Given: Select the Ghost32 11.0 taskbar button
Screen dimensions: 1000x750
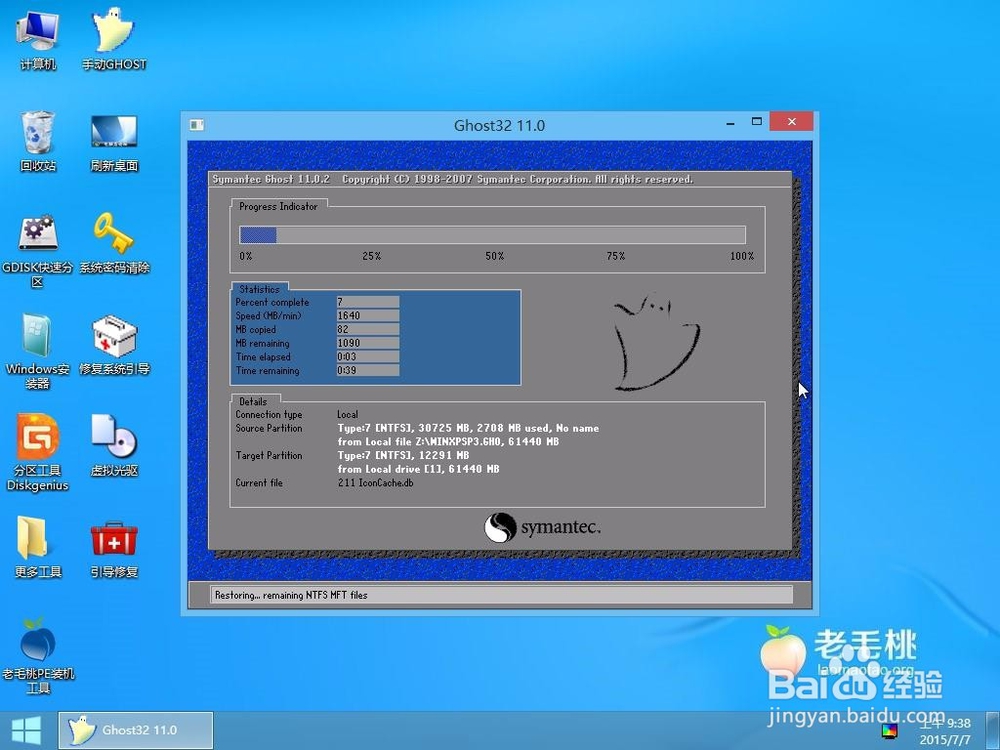Looking at the screenshot, I should [136, 730].
